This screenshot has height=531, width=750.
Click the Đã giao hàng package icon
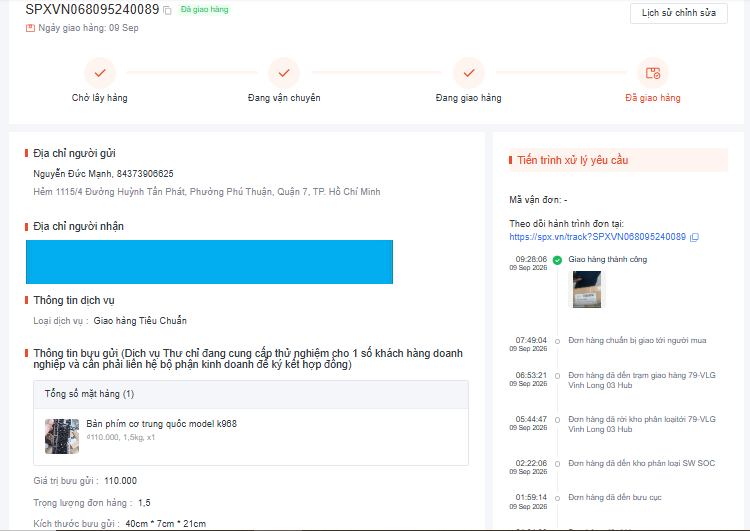pyautogui.click(x=653, y=73)
